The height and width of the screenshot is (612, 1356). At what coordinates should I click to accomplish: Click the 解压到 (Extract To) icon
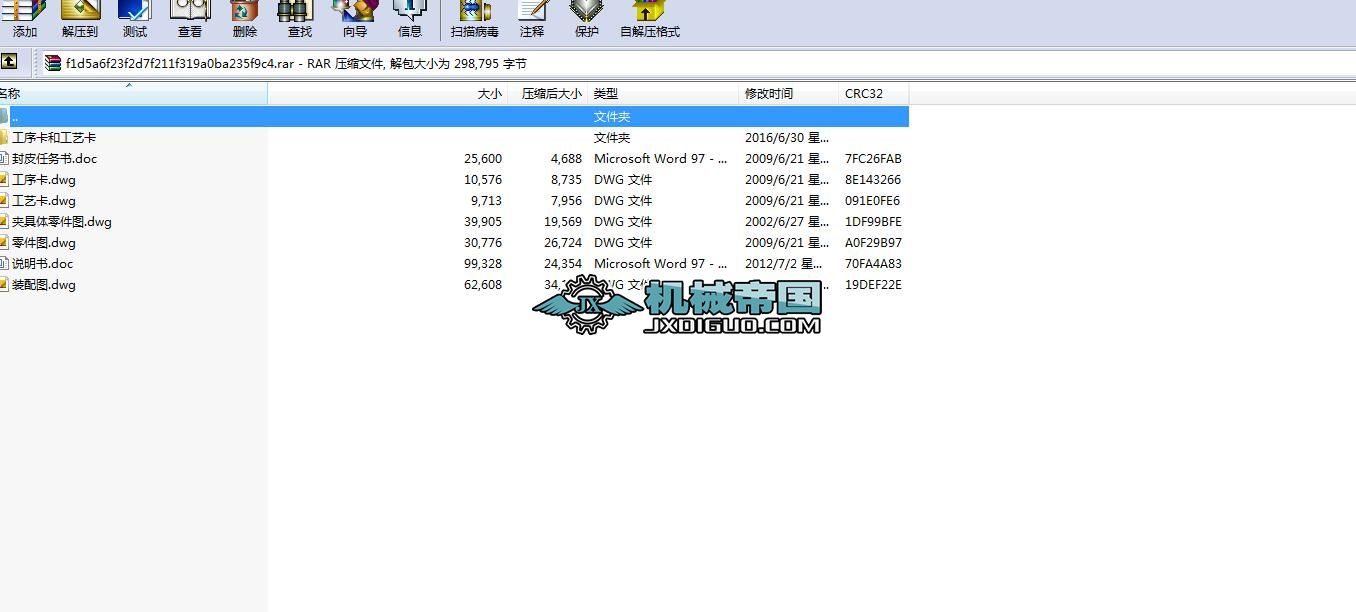[x=78, y=18]
